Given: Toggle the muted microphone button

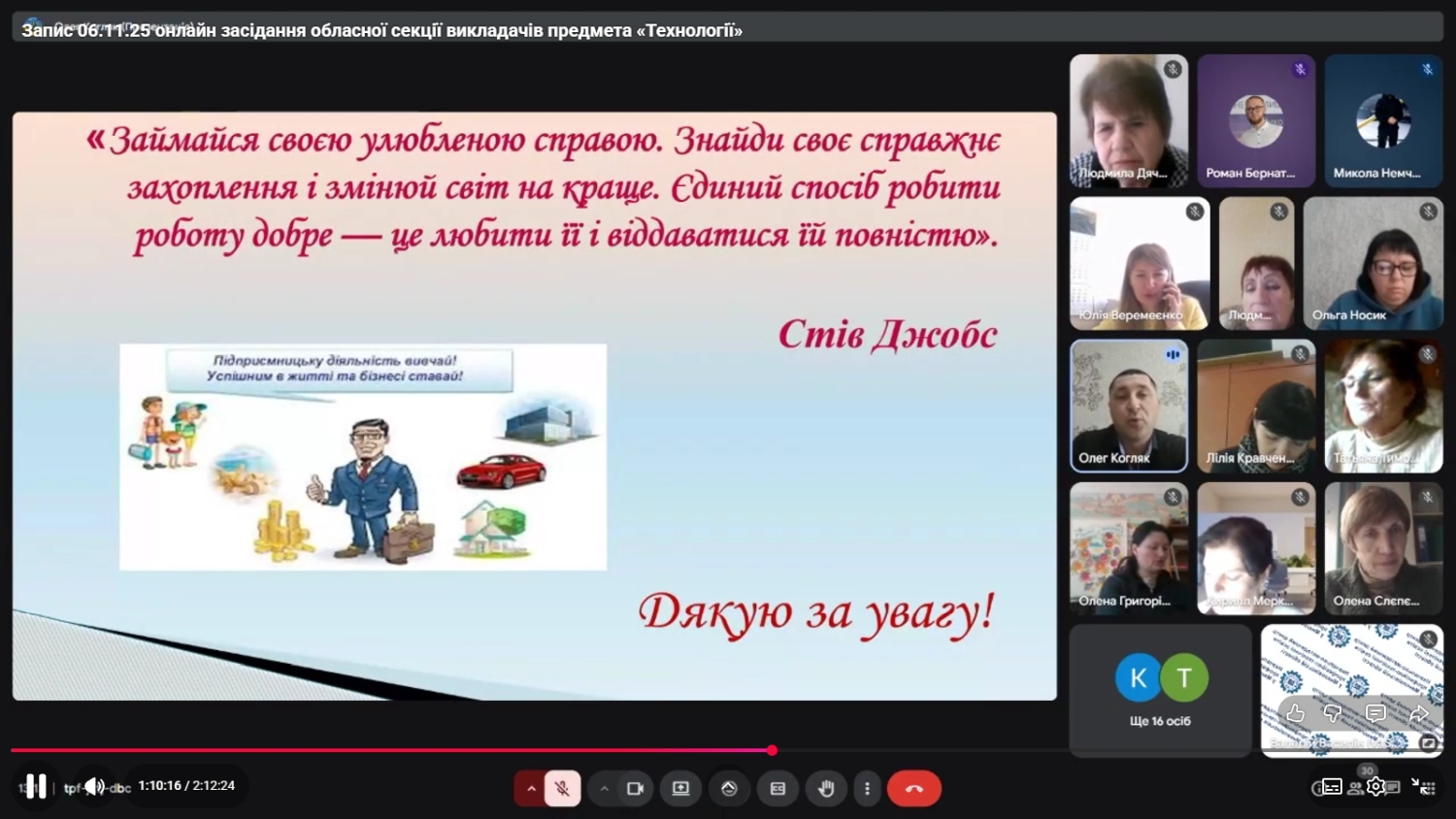Looking at the screenshot, I should pos(562,789).
